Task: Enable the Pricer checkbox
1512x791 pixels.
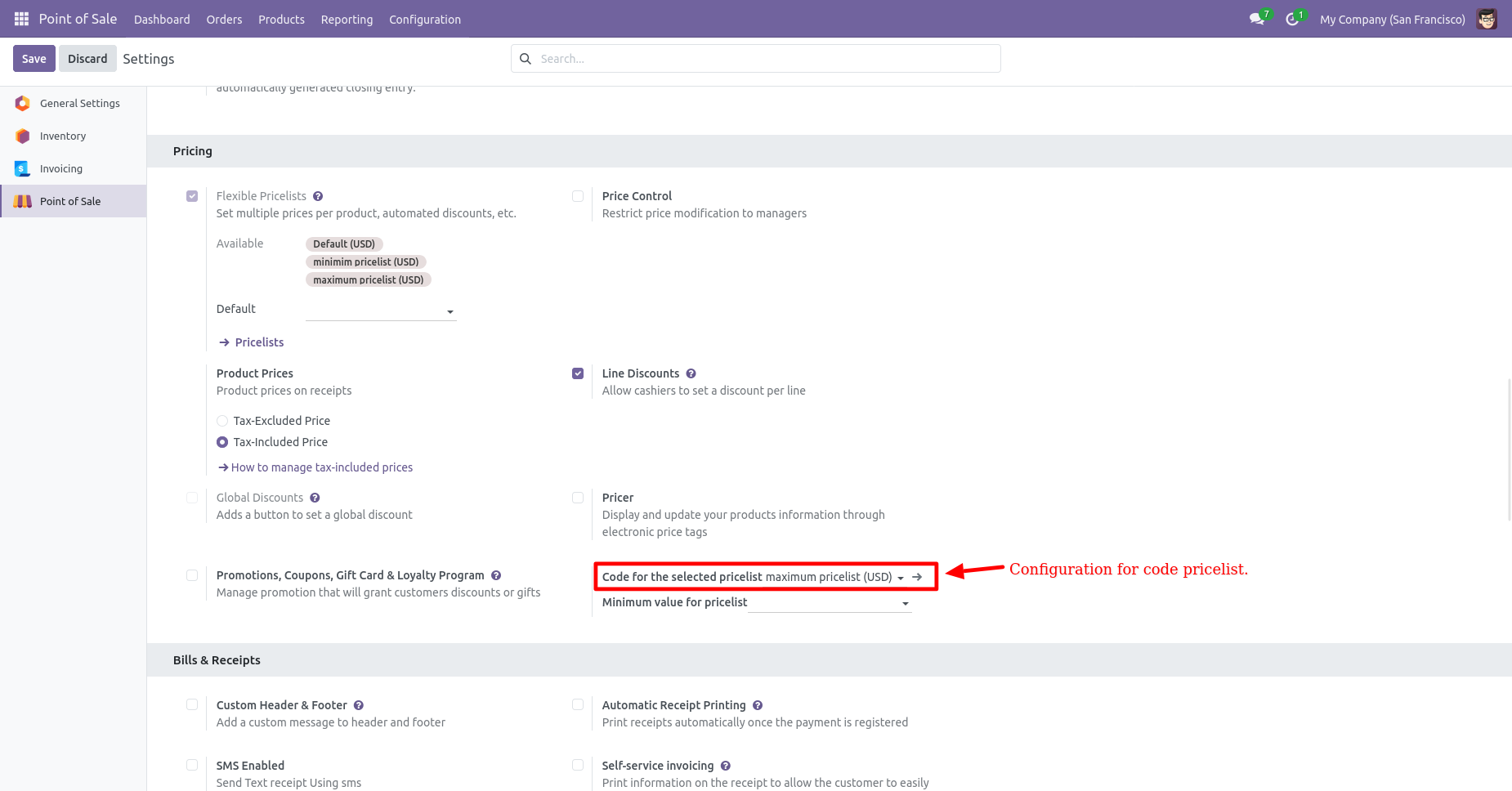Action: point(578,498)
